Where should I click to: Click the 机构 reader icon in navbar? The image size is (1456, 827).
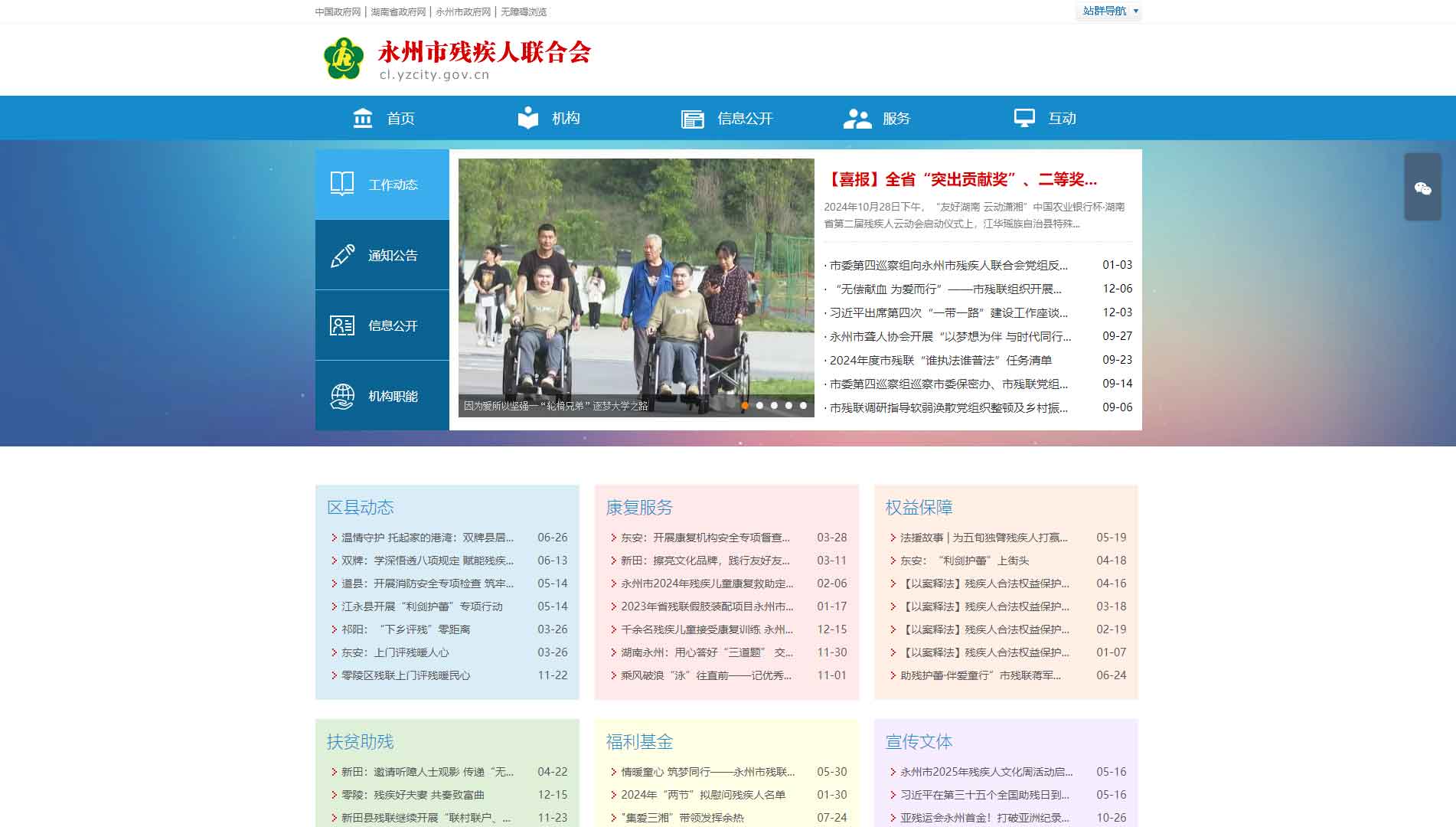(x=528, y=118)
